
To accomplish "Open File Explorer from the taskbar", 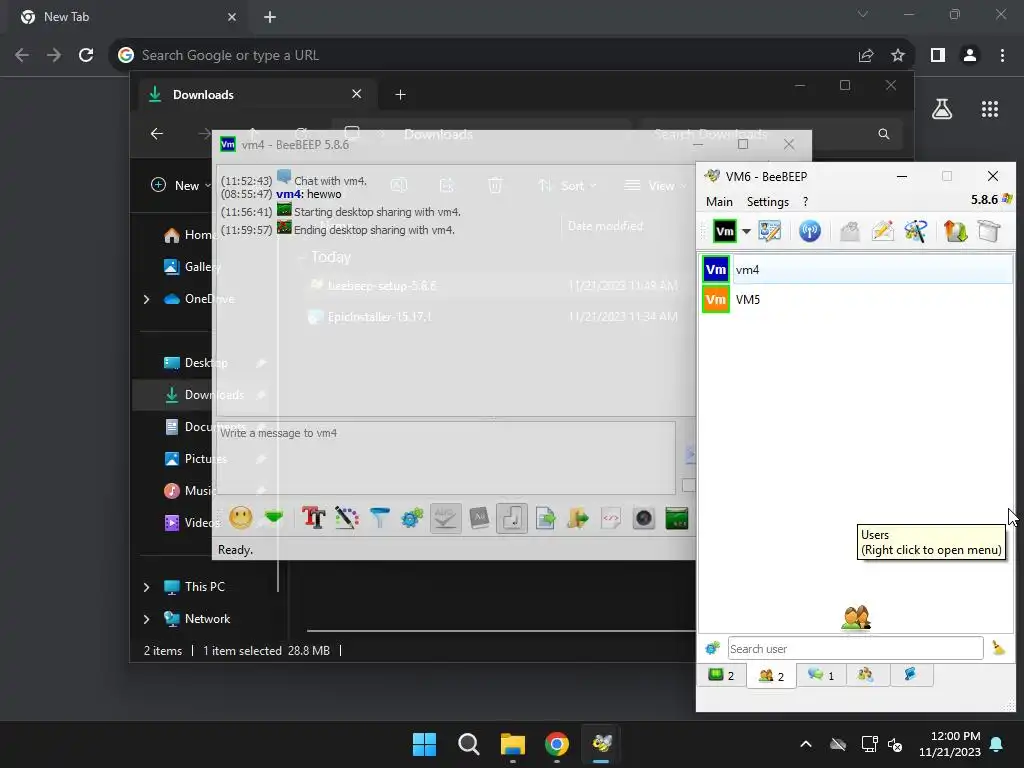I will pyautogui.click(x=513, y=744).
